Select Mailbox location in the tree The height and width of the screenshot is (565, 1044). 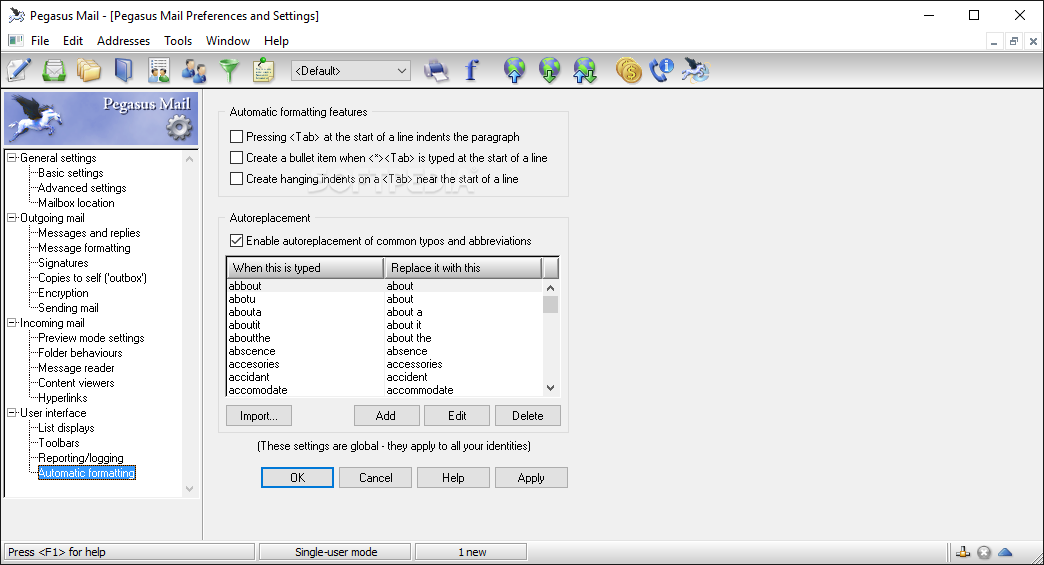tap(76, 203)
